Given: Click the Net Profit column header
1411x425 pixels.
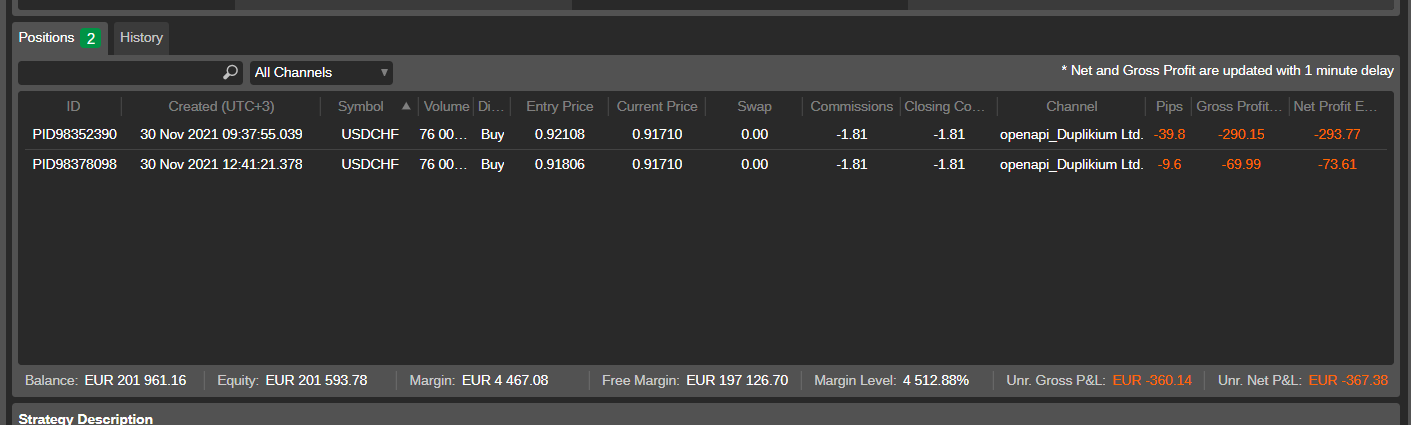Looking at the screenshot, I should [1336, 106].
